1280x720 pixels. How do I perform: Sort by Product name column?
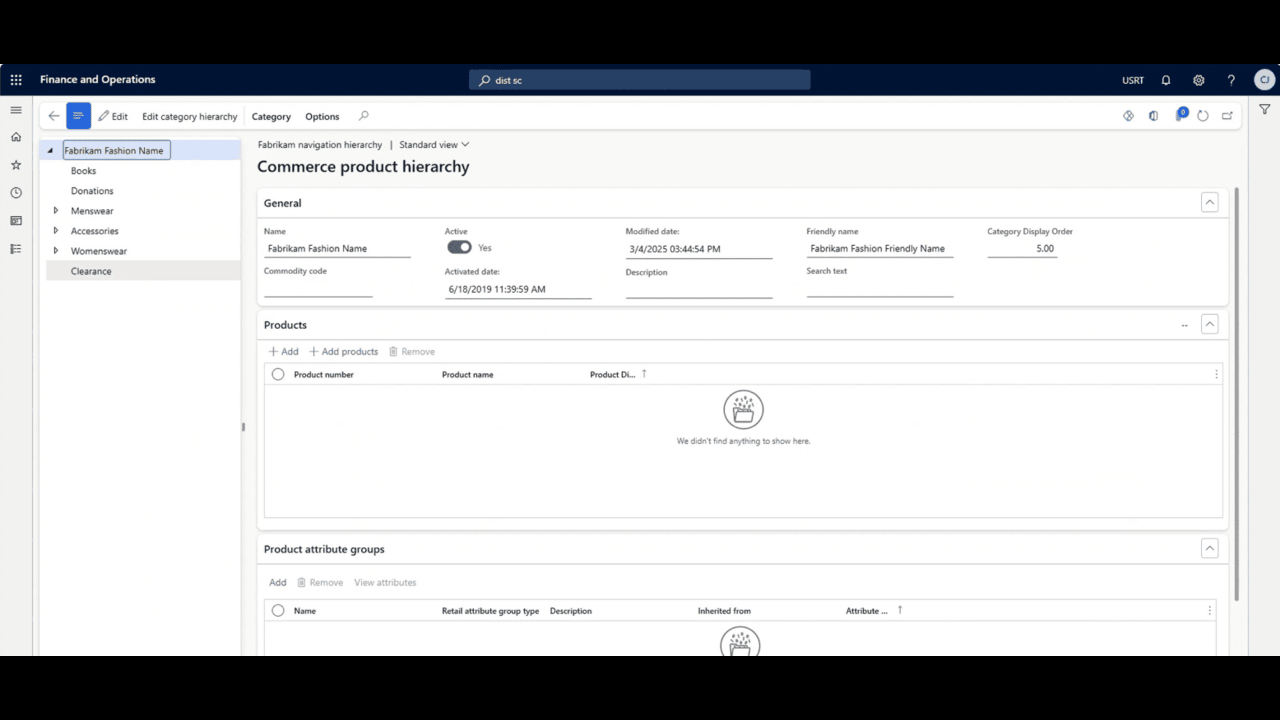click(467, 375)
